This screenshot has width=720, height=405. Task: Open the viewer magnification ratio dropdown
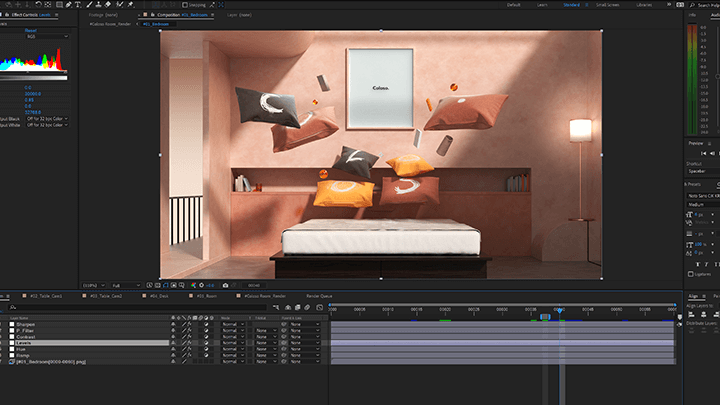[93, 285]
